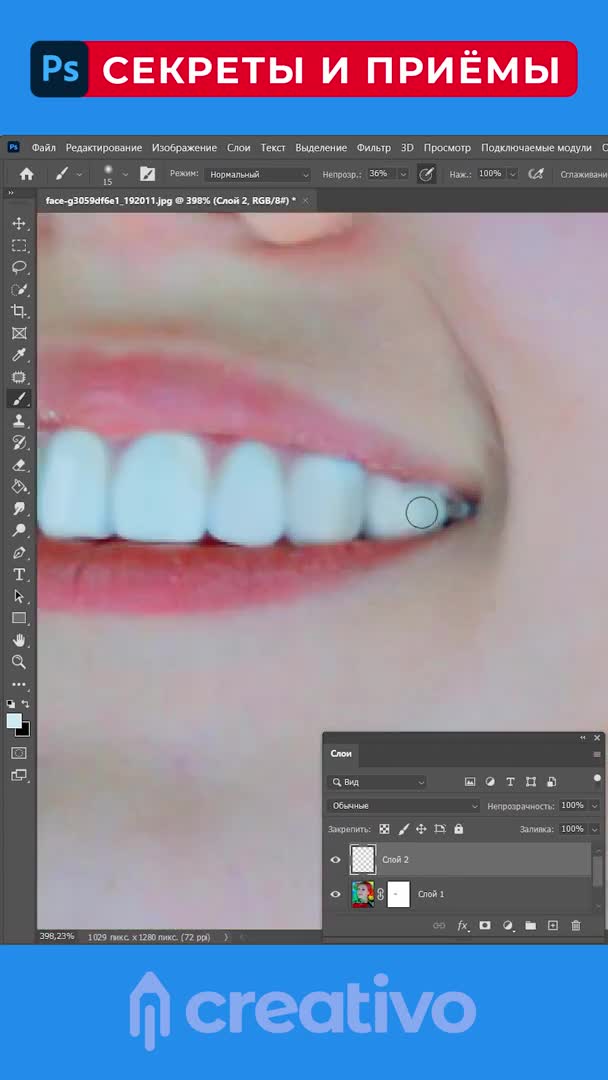Pick the Crop tool
Image resolution: width=608 pixels, height=1080 pixels.
19,311
